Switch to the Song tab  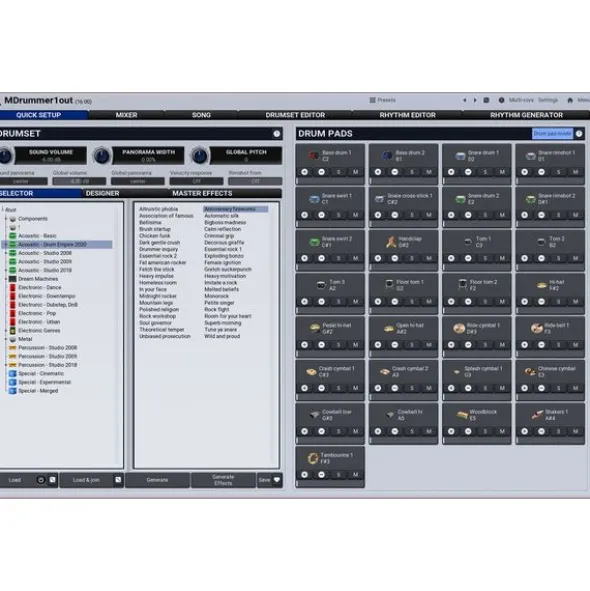pyautogui.click(x=201, y=115)
